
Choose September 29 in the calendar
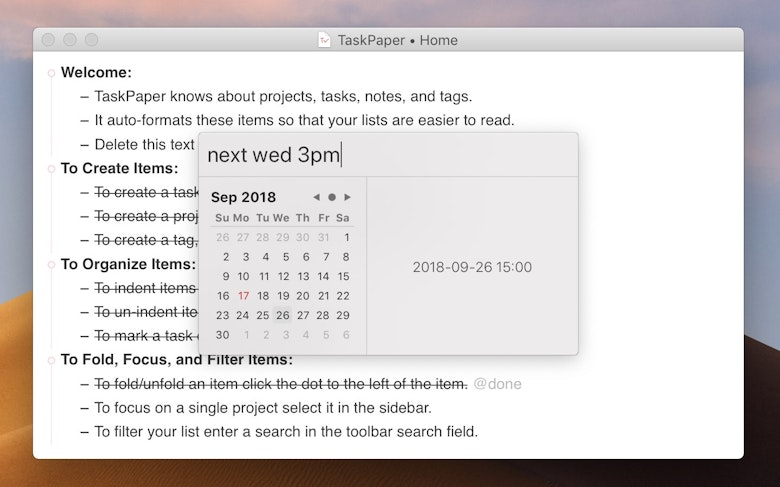point(343,315)
